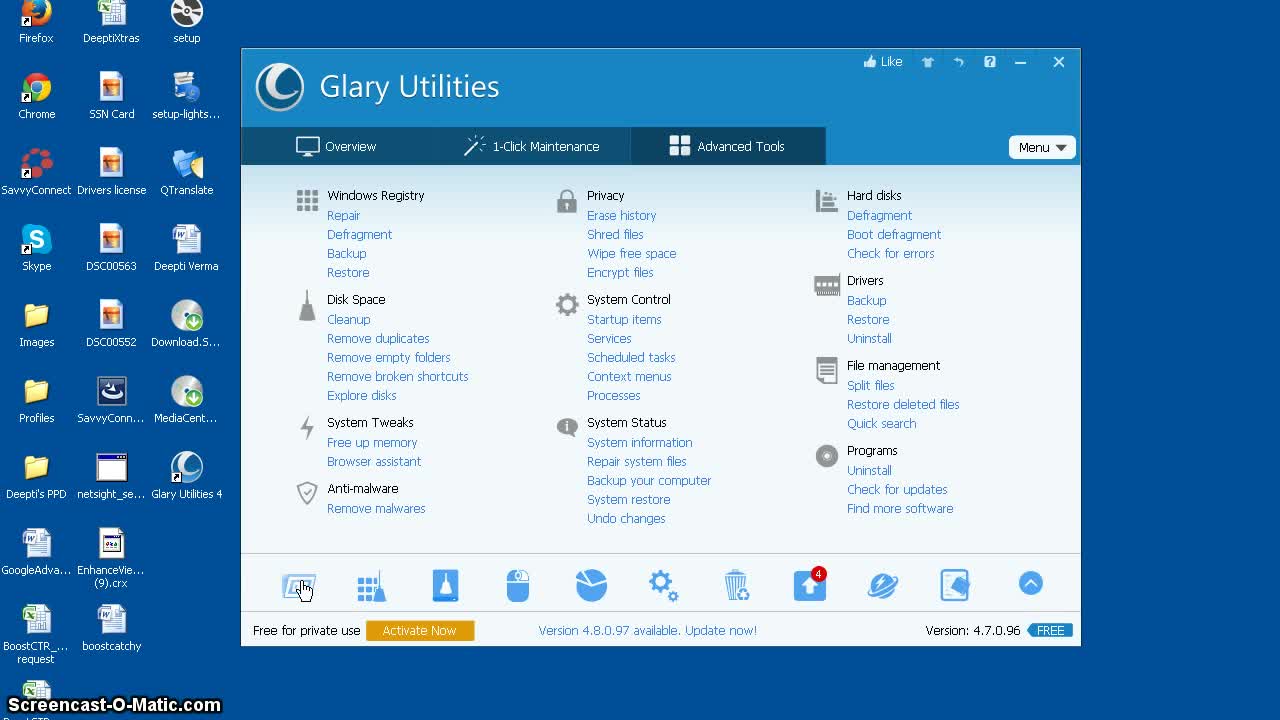Switch to the Overview tab

(336, 146)
